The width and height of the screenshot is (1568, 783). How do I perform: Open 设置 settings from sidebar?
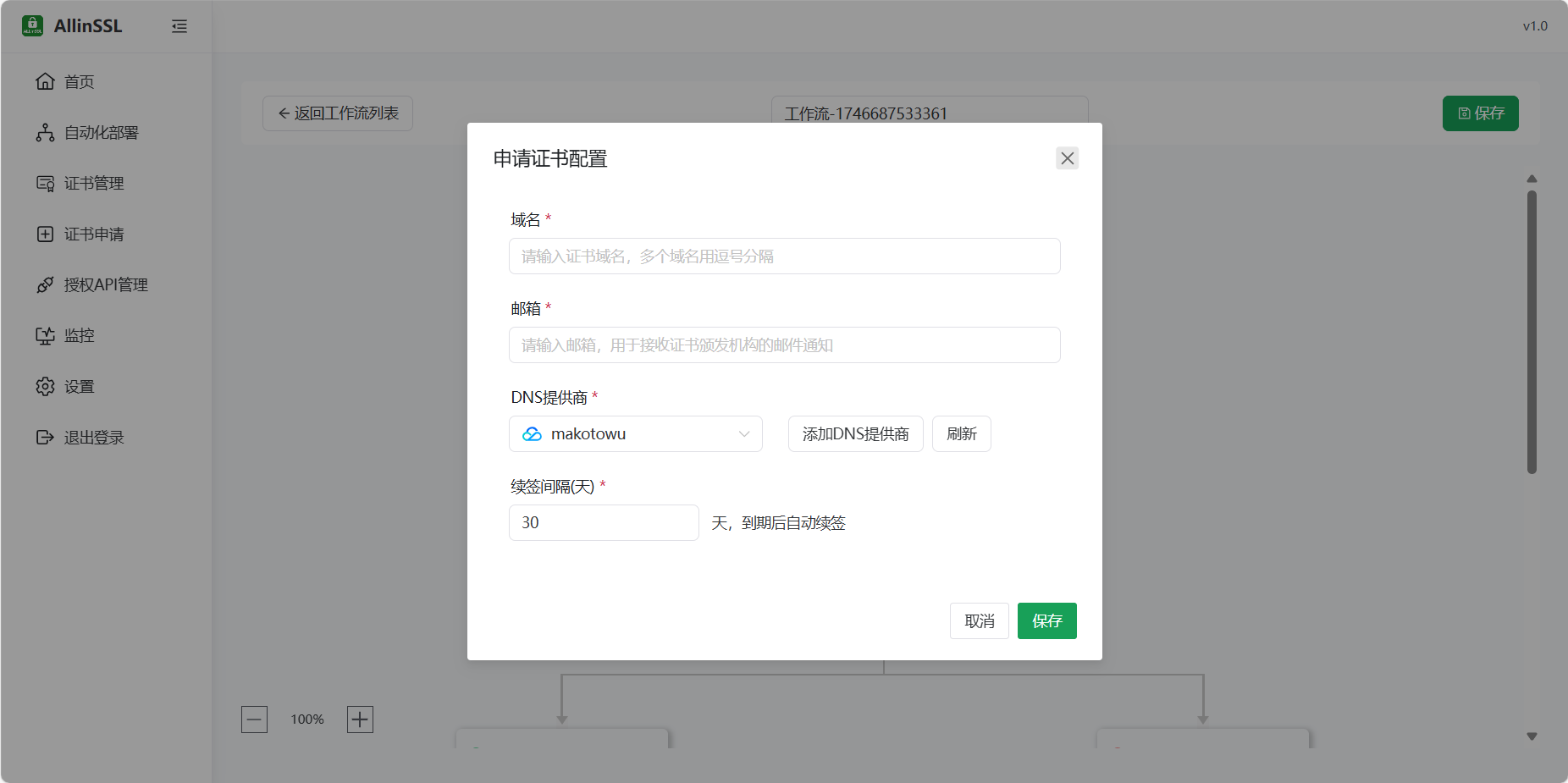click(80, 386)
